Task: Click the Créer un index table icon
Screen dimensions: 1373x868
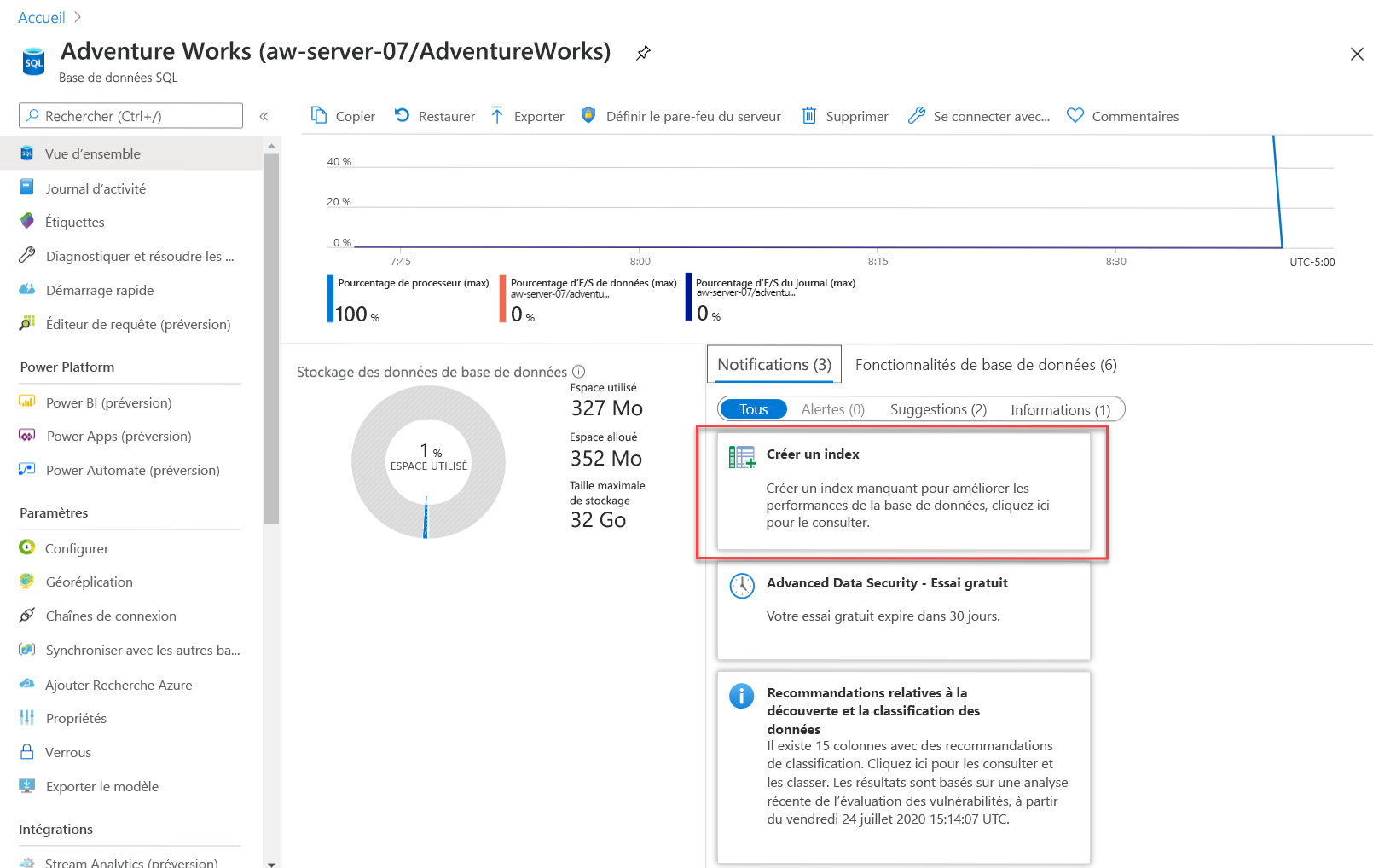Action: click(x=742, y=457)
